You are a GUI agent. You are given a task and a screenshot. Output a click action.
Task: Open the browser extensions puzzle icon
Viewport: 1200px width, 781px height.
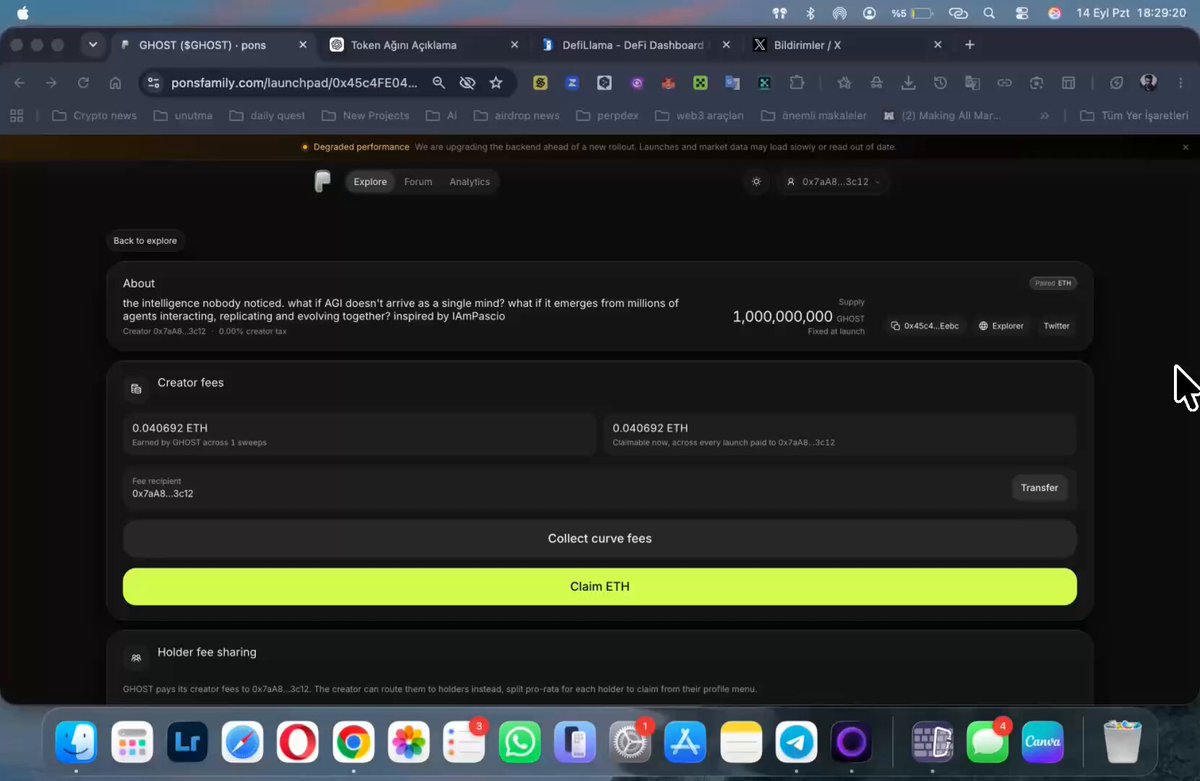click(x=797, y=83)
